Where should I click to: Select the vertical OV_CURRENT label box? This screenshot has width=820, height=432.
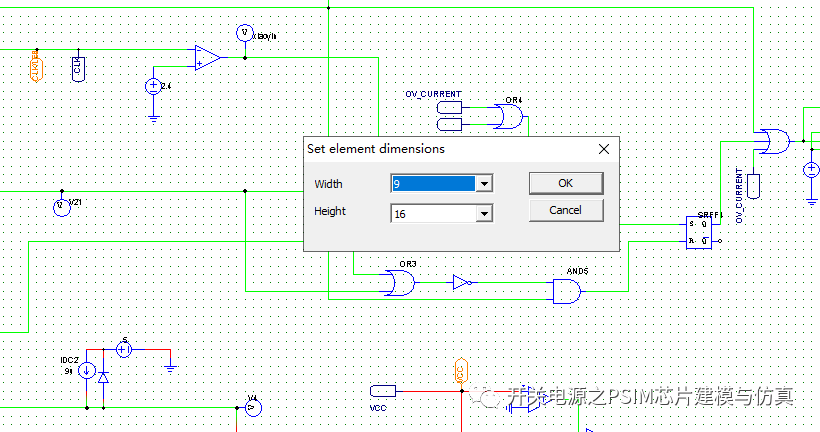753,186
